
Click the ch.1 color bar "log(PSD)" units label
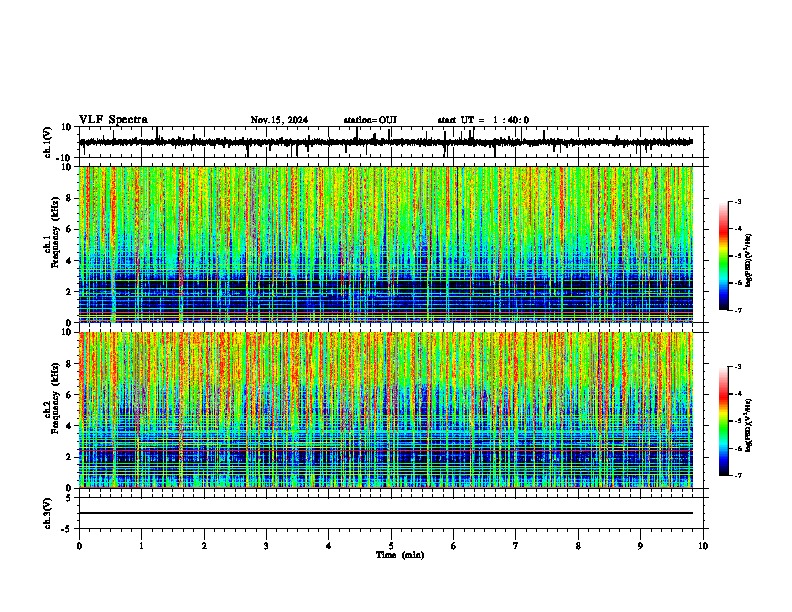click(749, 261)
